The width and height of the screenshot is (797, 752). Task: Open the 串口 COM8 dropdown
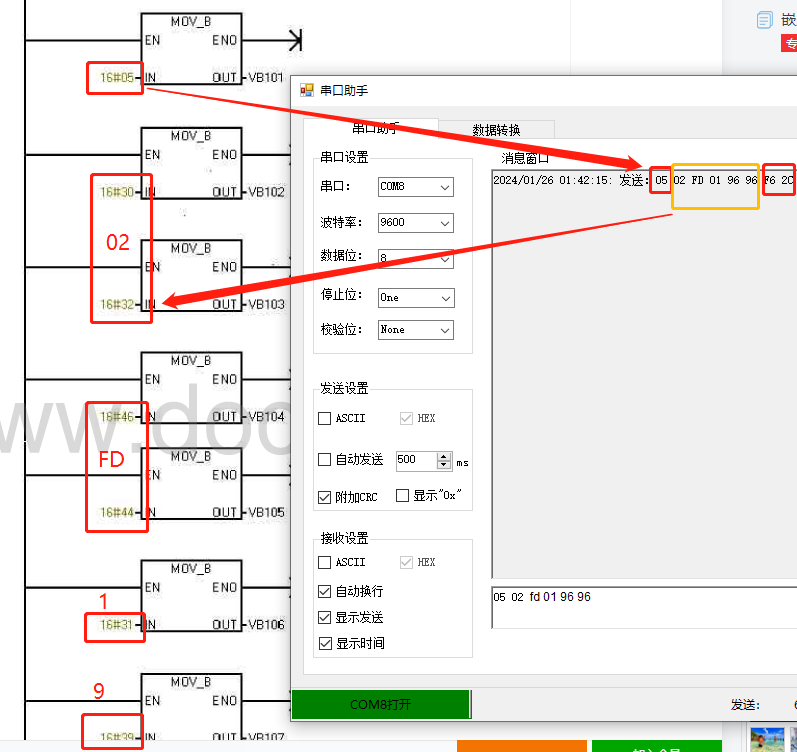pos(415,187)
